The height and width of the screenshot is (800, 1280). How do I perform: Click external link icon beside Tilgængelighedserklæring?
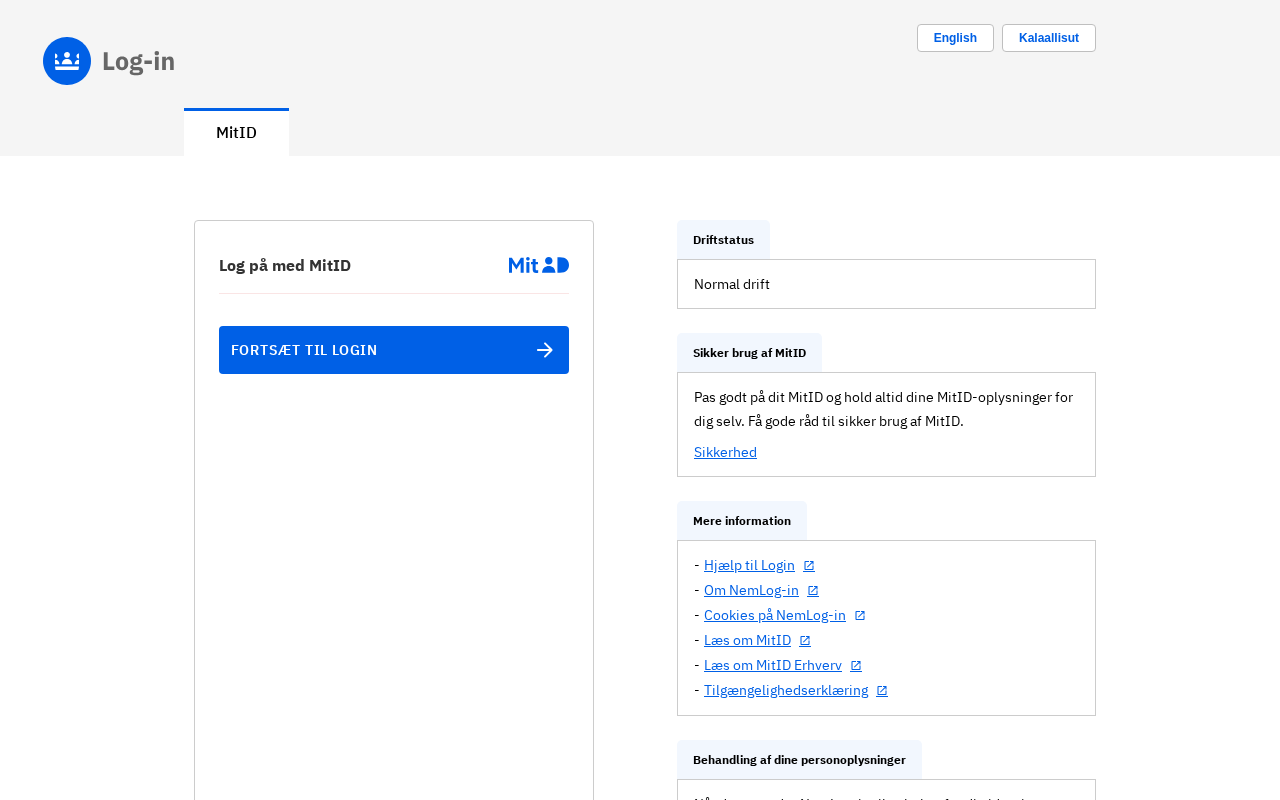882,691
